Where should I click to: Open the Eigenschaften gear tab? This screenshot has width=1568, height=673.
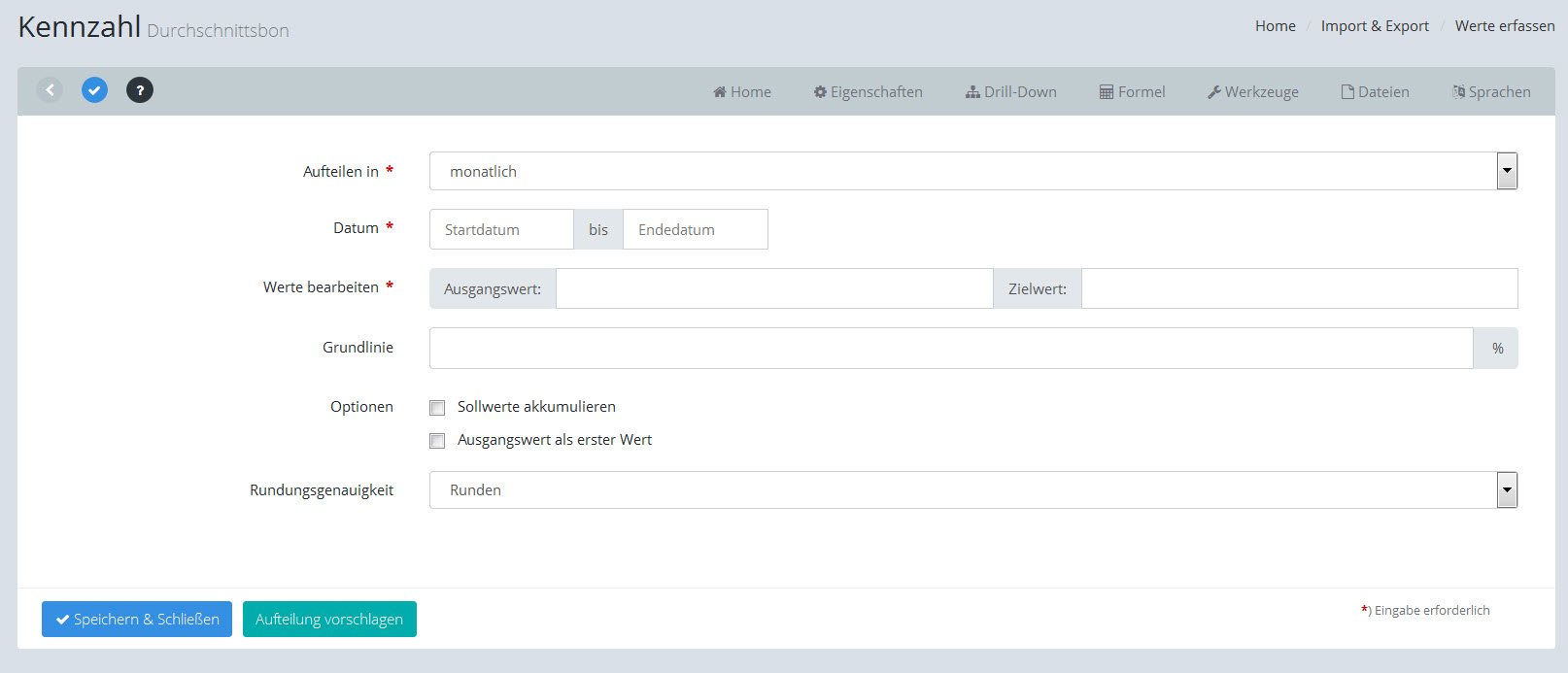(x=868, y=92)
